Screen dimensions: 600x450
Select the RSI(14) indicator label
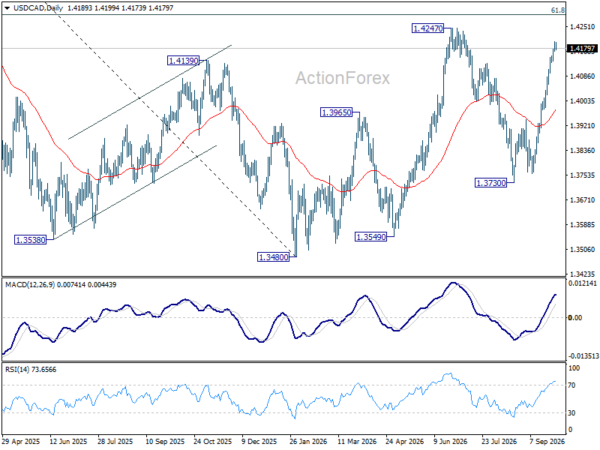pyautogui.click(x=16, y=369)
